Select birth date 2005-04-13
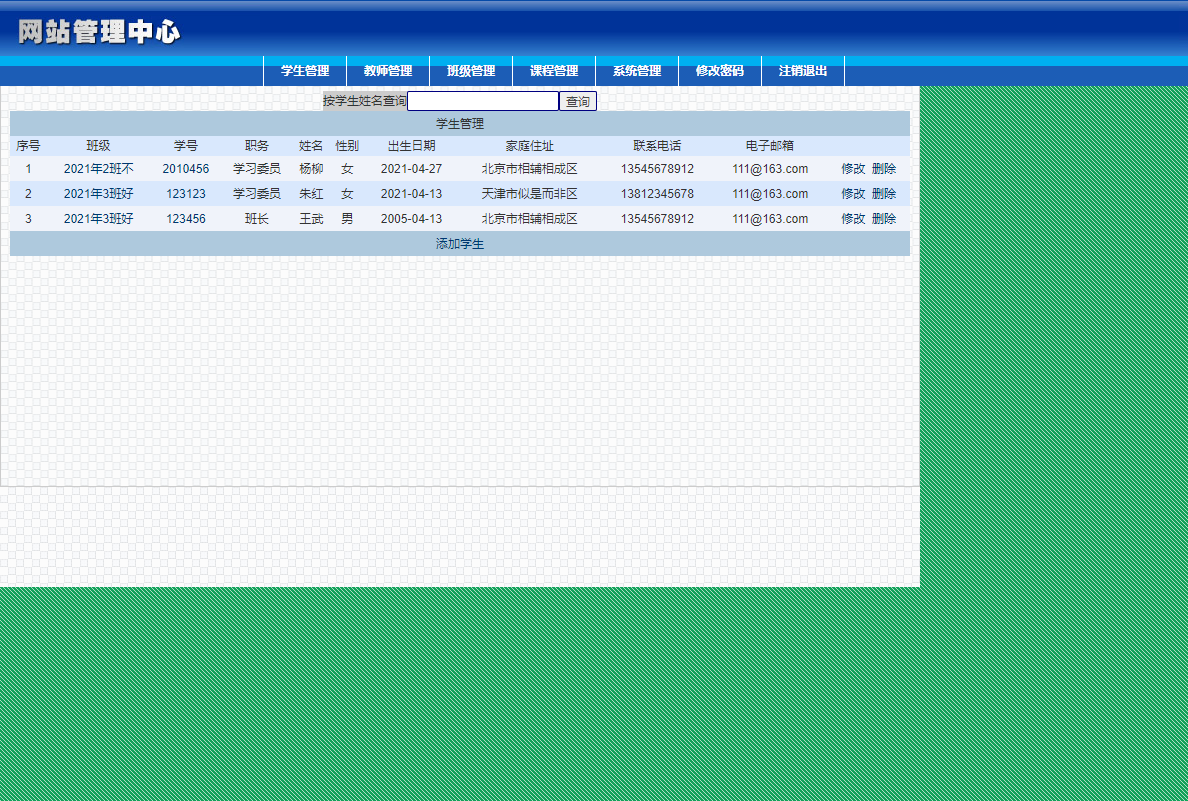This screenshot has height=801, width=1188. click(x=411, y=218)
